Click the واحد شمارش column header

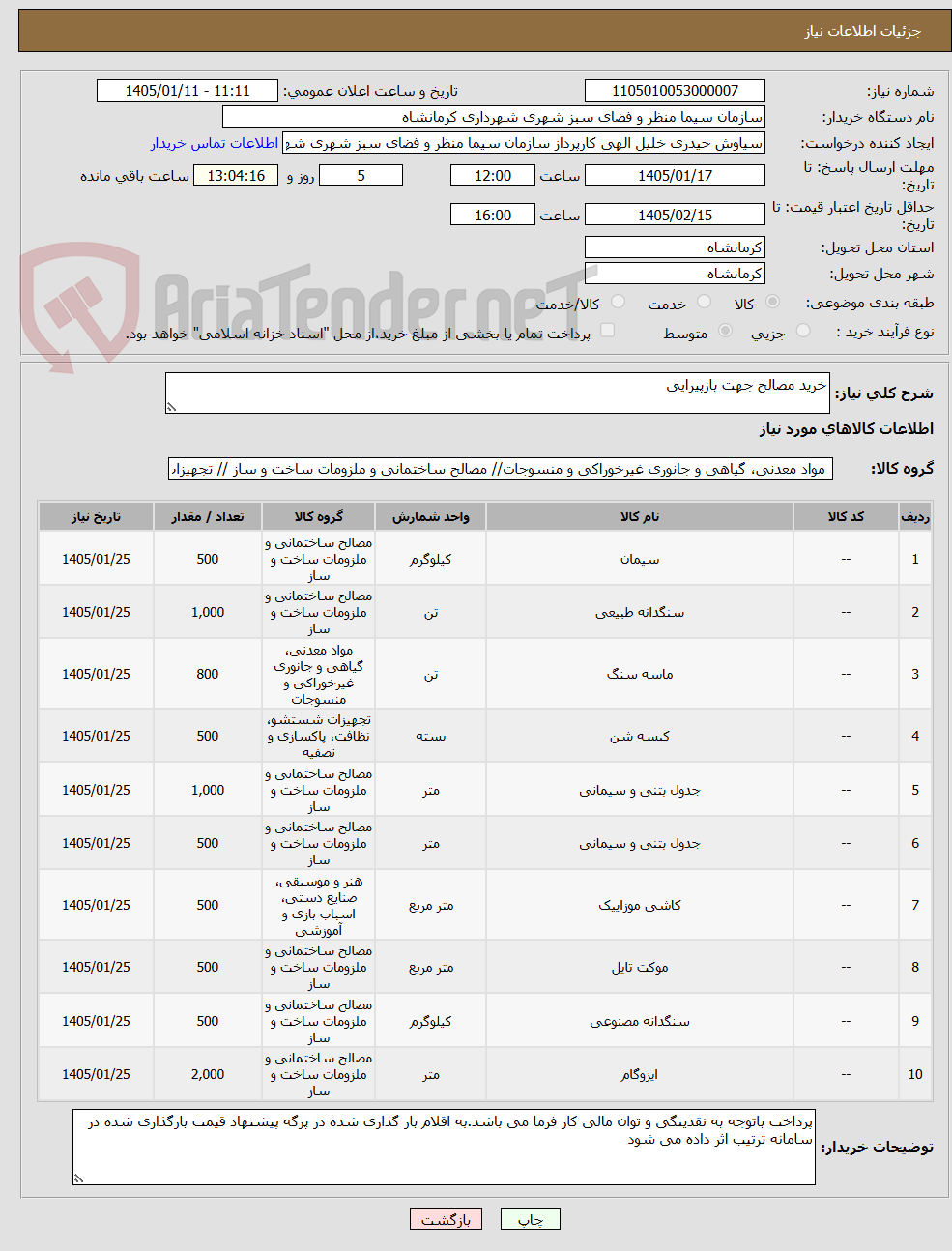coord(431,516)
